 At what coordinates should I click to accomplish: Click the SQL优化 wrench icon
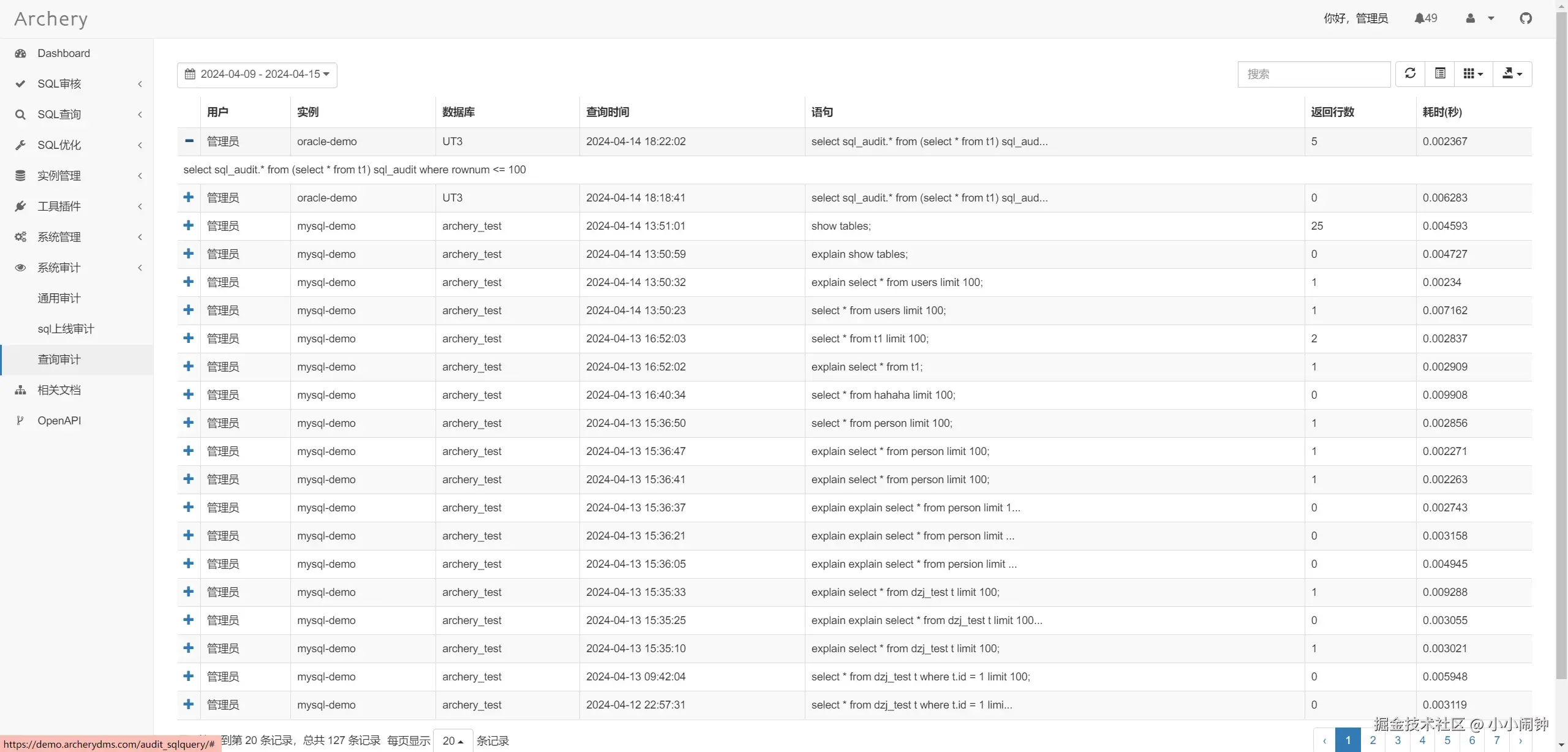[x=20, y=145]
